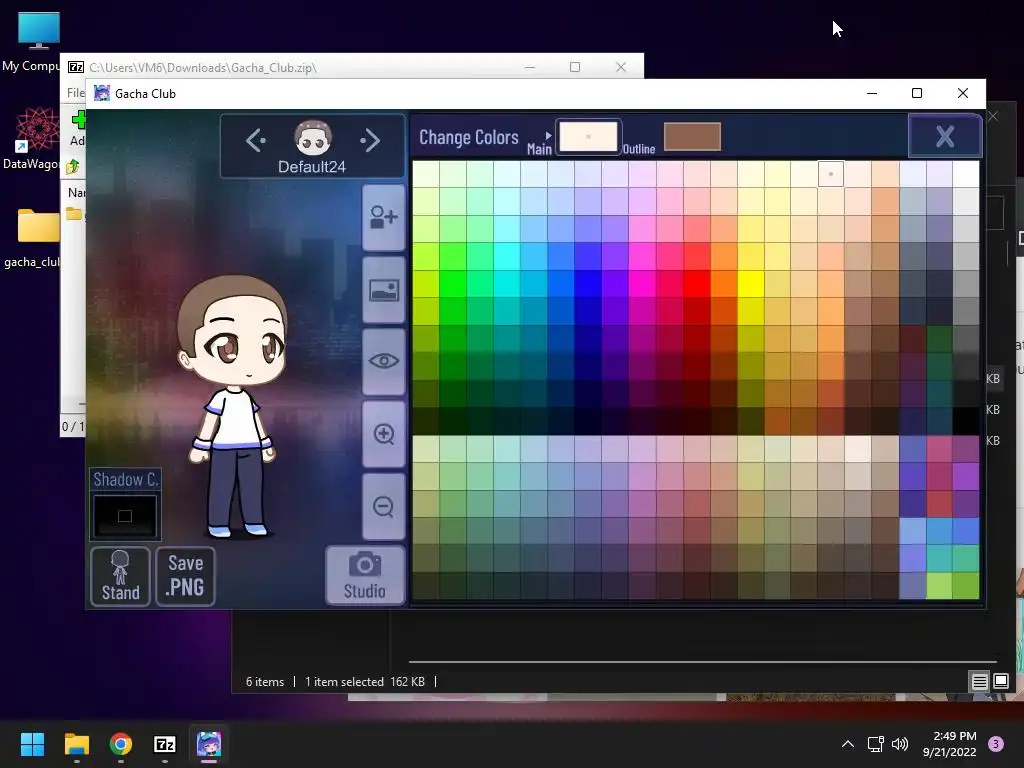
Task: Select the Main color swatch
Action: 588,136
